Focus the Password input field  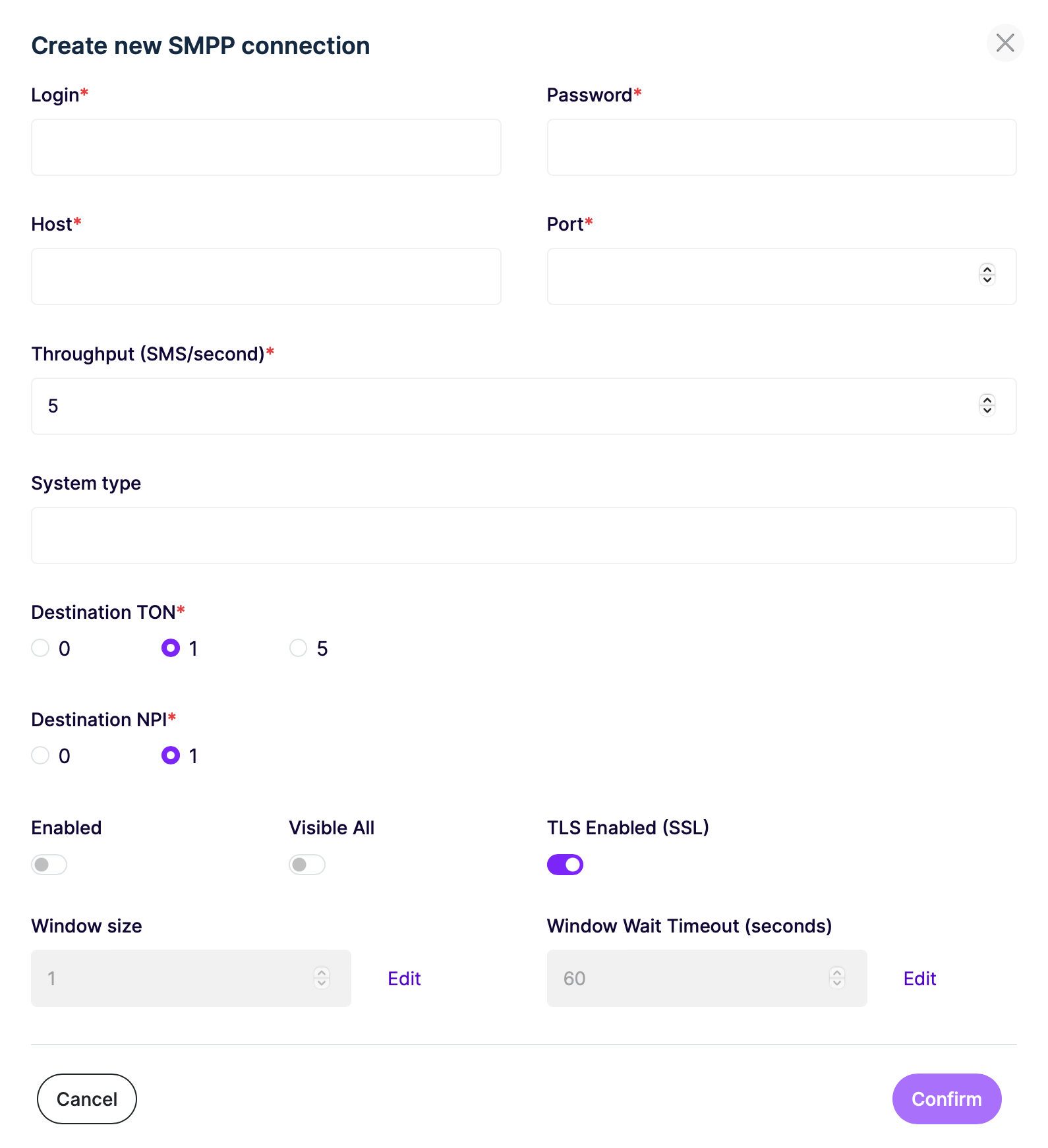(782, 148)
